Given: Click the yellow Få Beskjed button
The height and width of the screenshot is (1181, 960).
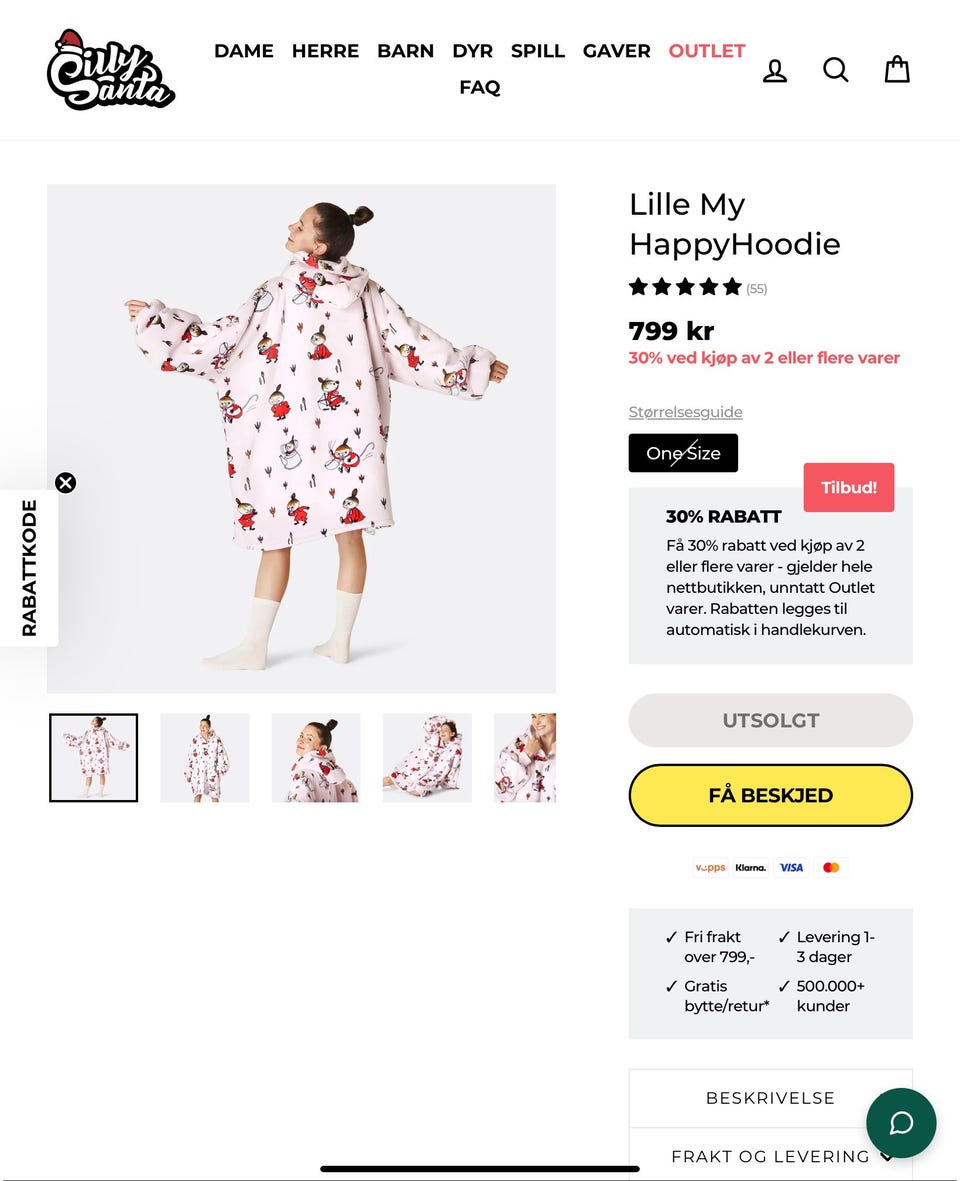Looking at the screenshot, I should click(770, 795).
